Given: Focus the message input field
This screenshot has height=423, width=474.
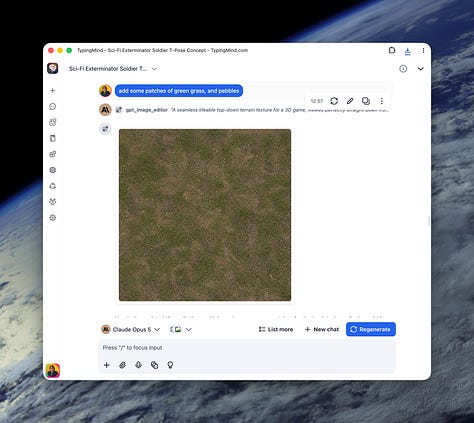Looking at the screenshot, I should click(x=247, y=348).
